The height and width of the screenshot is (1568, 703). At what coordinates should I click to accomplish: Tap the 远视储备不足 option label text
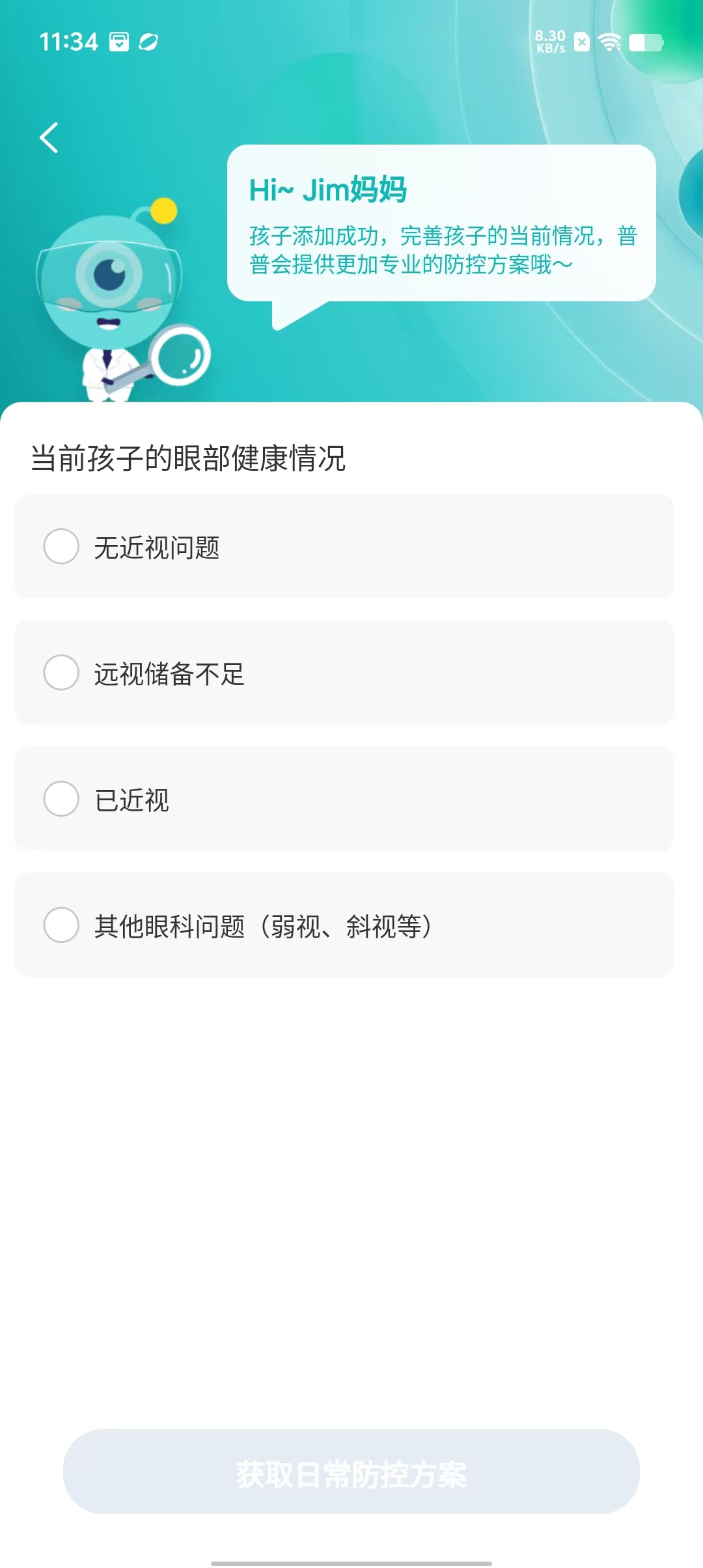pyautogui.click(x=169, y=673)
